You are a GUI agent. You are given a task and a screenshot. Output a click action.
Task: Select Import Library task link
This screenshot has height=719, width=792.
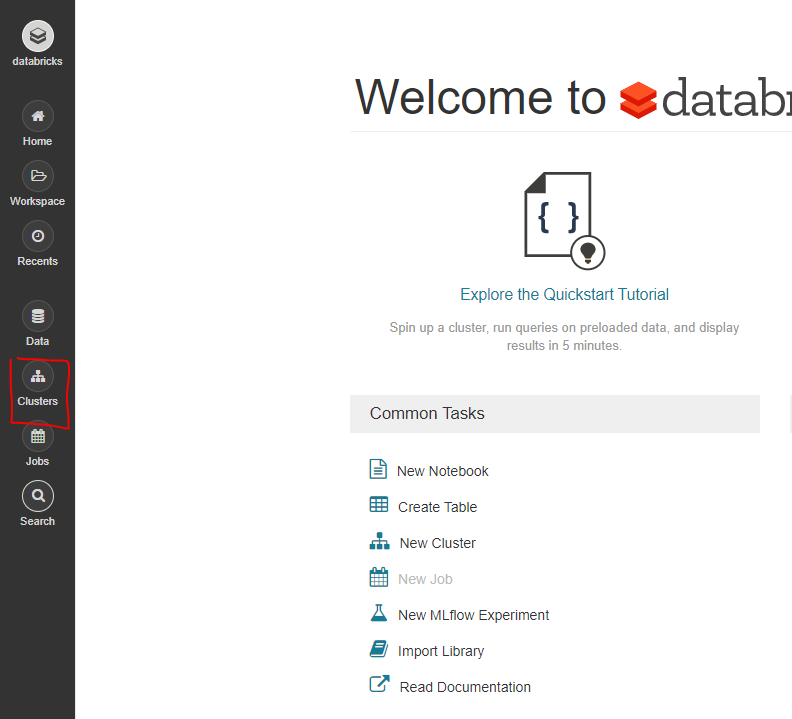(441, 651)
